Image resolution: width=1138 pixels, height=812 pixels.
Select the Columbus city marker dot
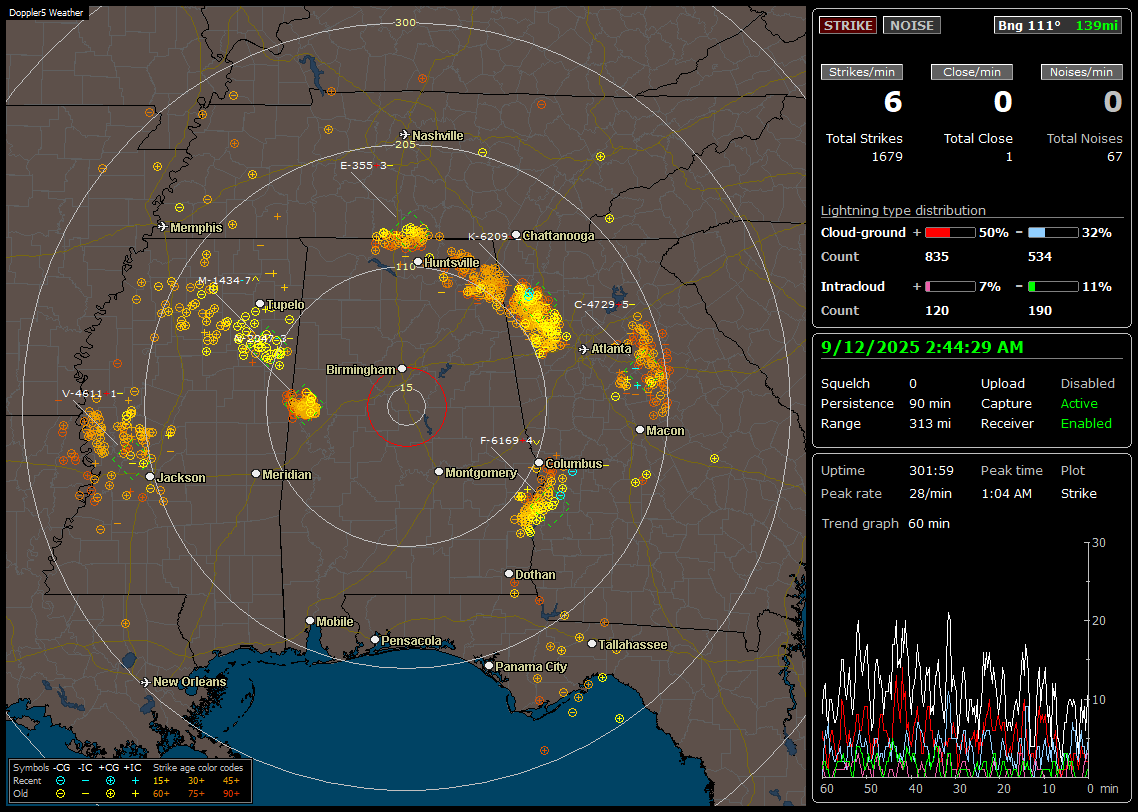point(539,463)
